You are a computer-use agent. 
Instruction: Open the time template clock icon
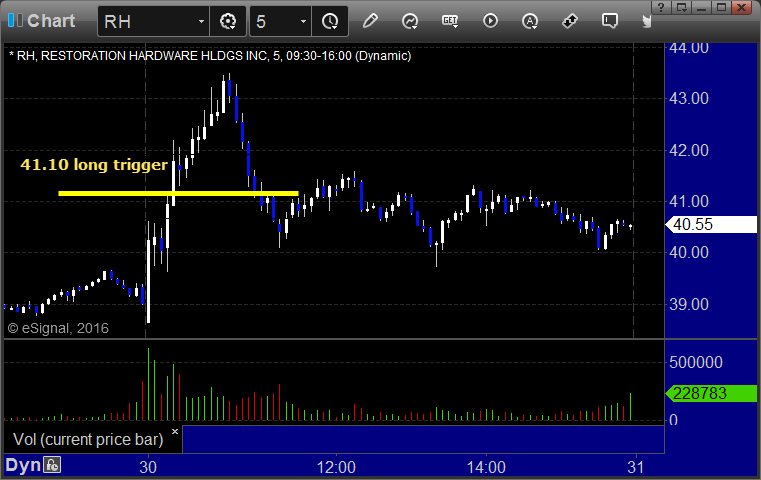[330, 21]
